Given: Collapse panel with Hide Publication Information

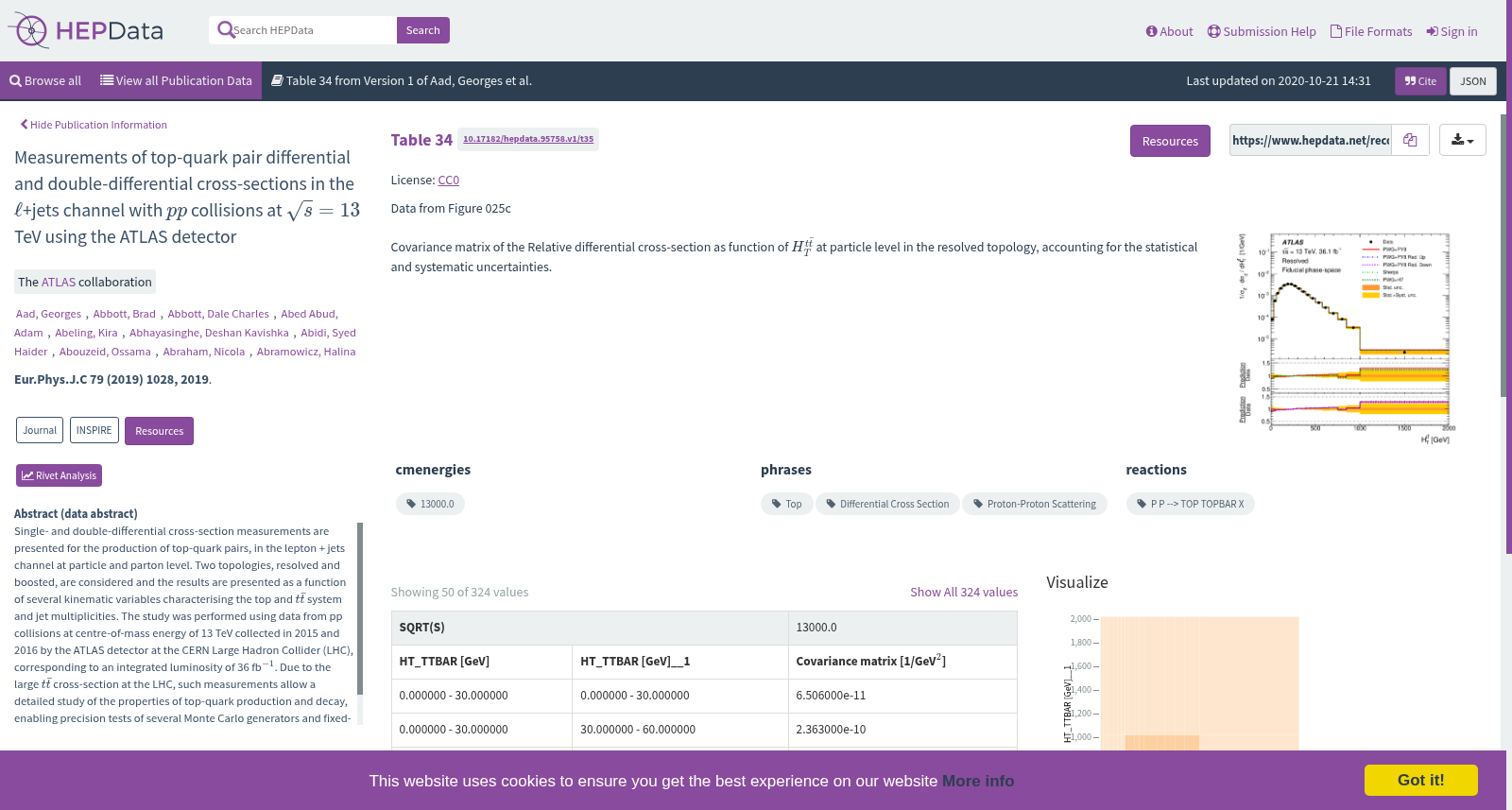Looking at the screenshot, I should [94, 125].
